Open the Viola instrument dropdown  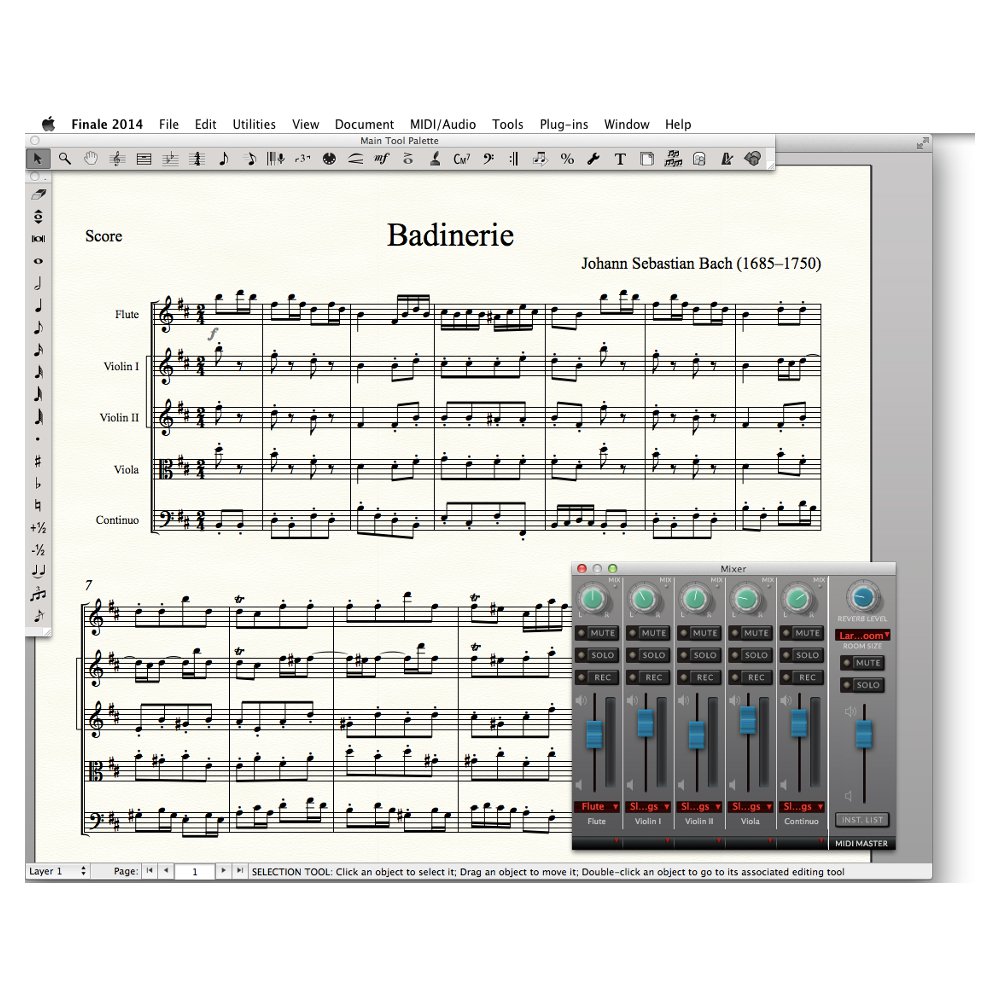click(750, 807)
